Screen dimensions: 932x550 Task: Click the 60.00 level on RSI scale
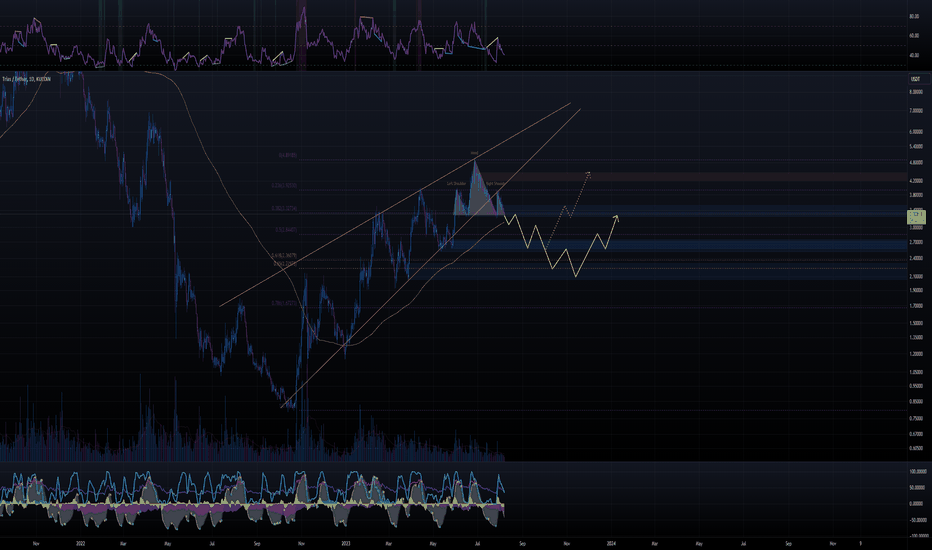tap(914, 36)
